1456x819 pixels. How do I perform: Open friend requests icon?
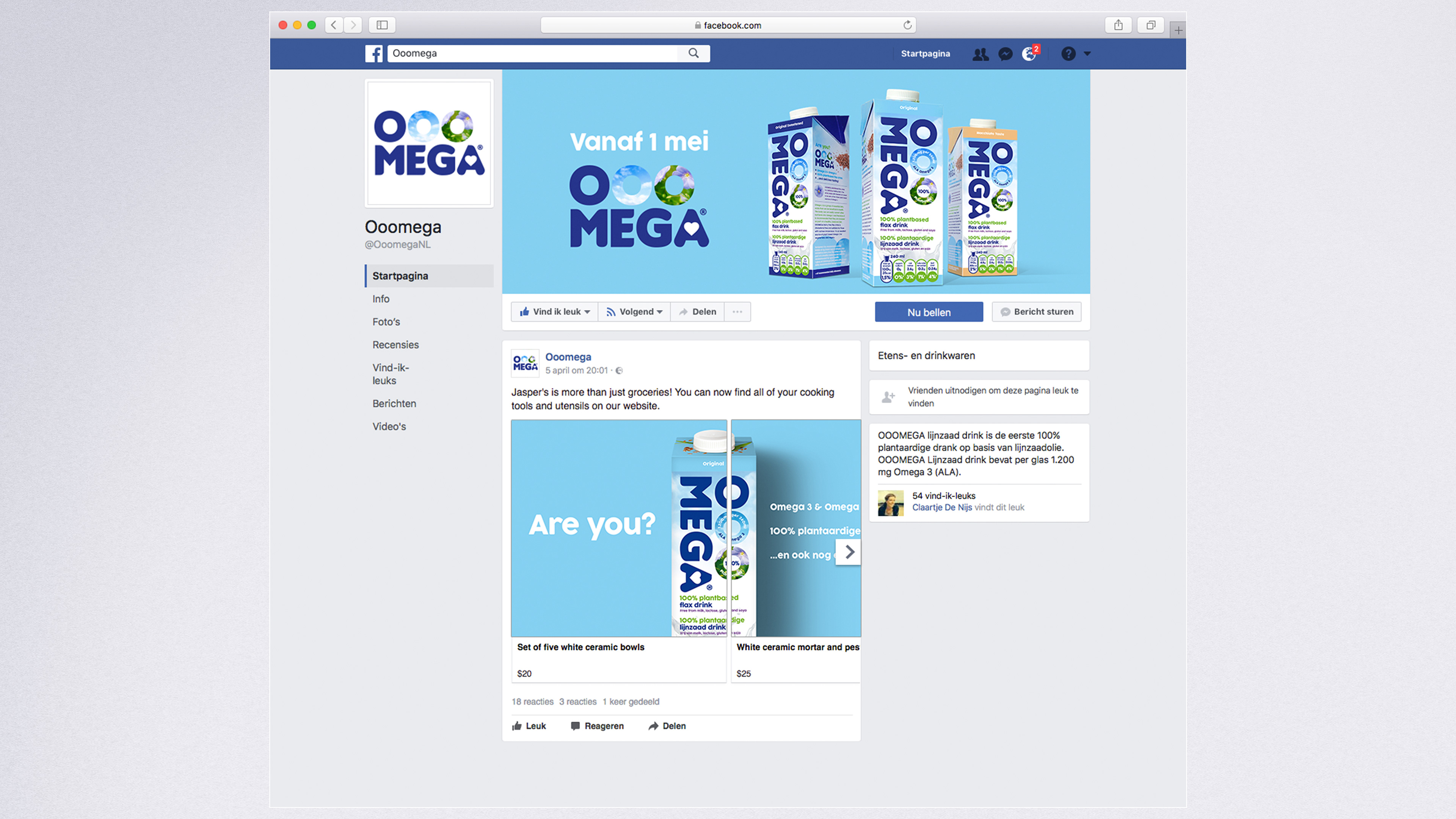980,54
